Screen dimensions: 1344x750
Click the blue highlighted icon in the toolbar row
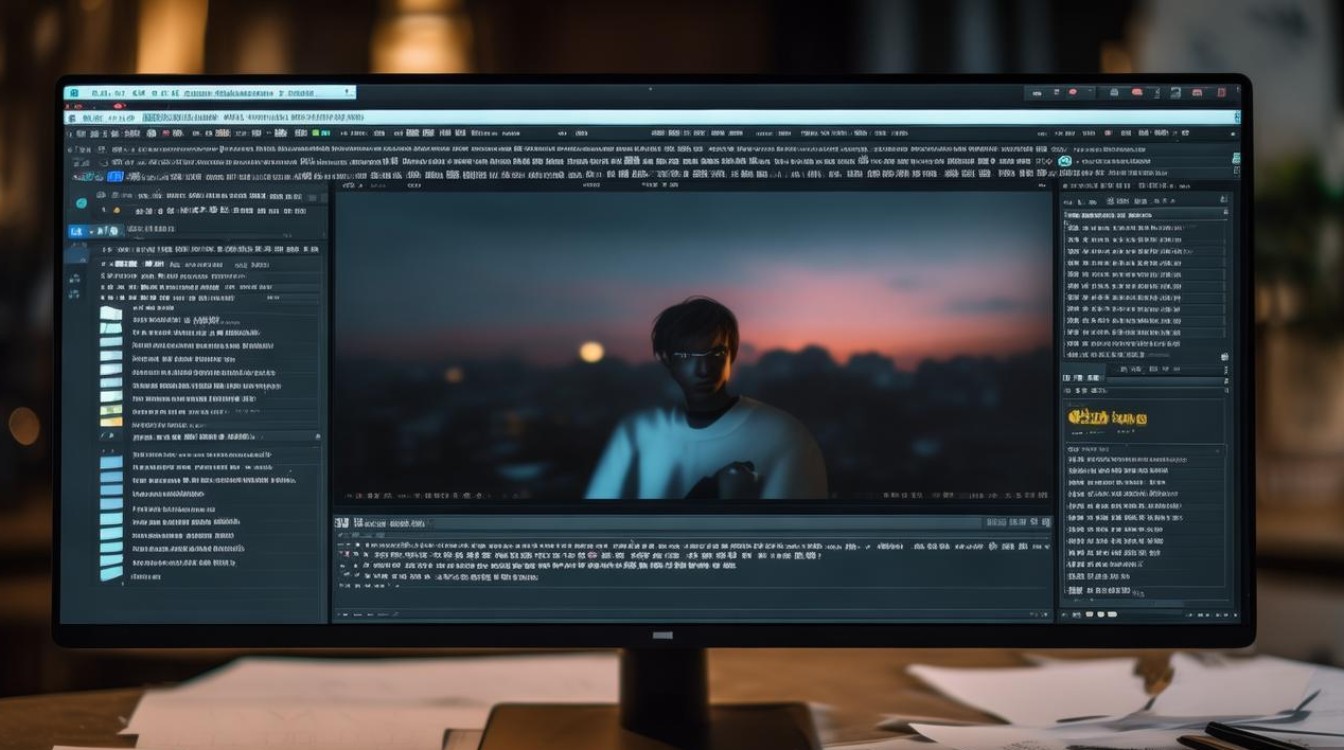click(116, 176)
